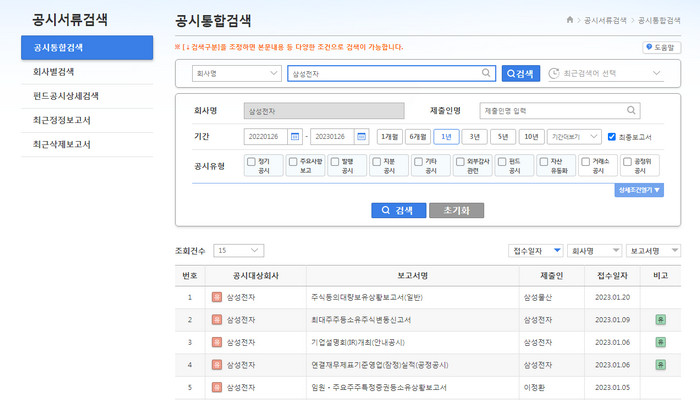The height and width of the screenshot is (400, 700).
Task: Toggle the 펀드공시 checkbox
Action: coord(502,162)
